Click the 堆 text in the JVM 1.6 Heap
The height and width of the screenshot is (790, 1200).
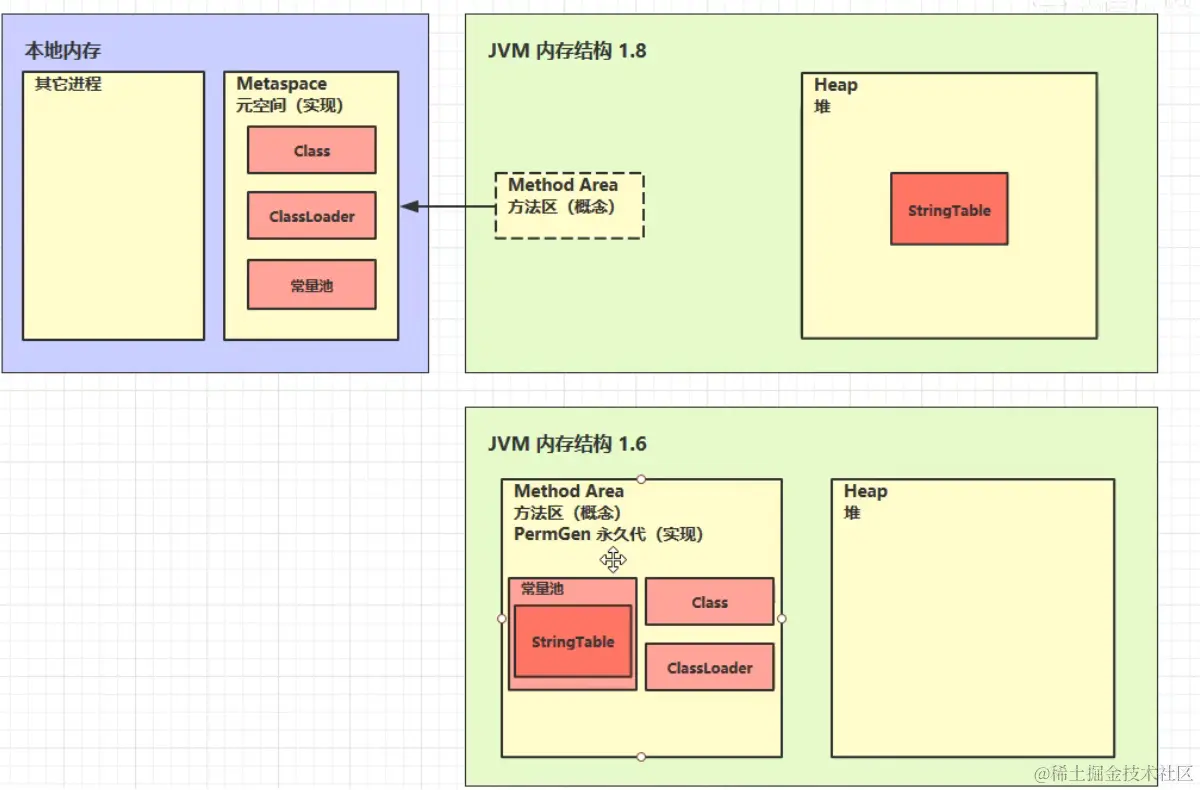852,513
